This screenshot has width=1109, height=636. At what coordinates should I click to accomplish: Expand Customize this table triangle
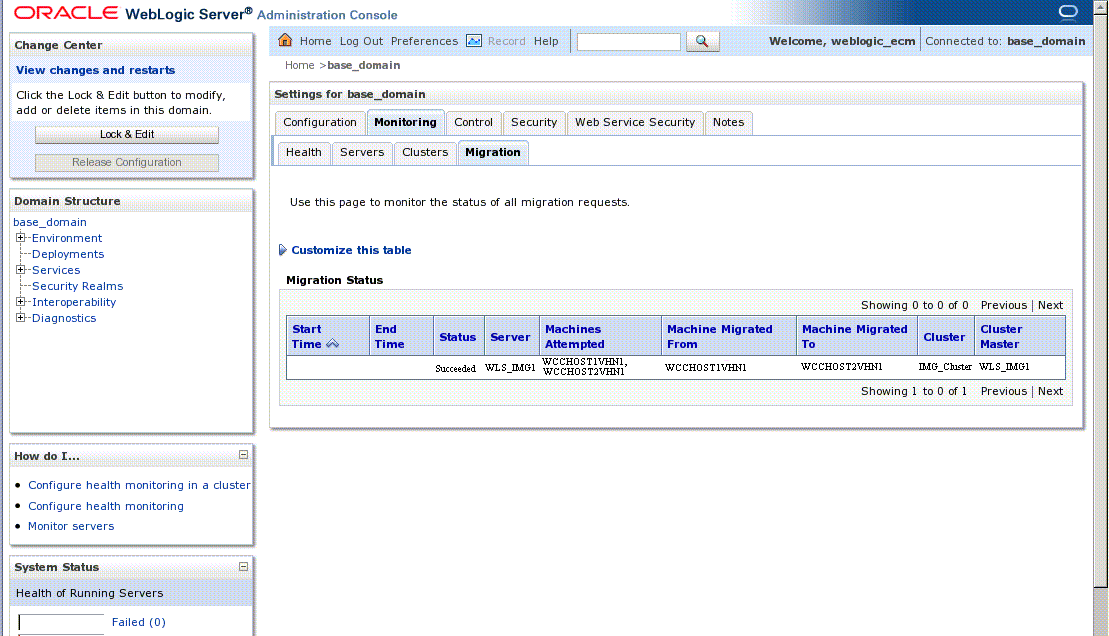[x=282, y=250]
